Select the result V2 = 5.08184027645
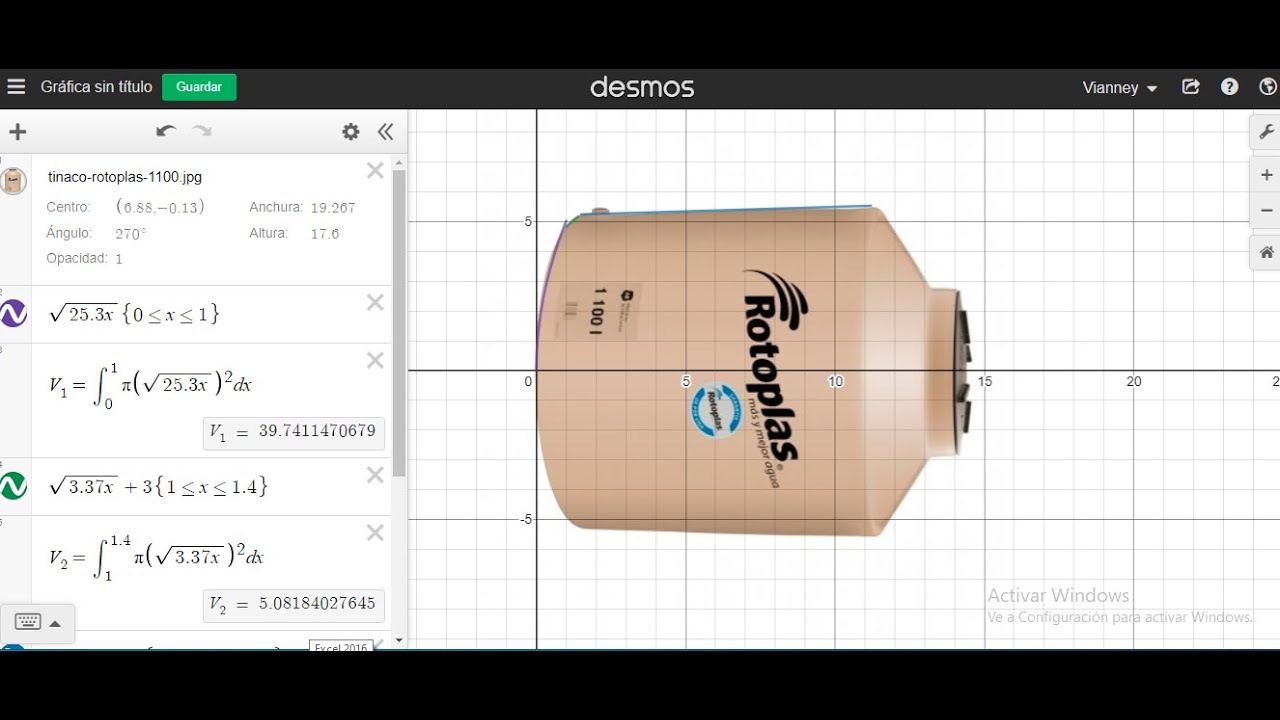The image size is (1280, 720). 293,604
